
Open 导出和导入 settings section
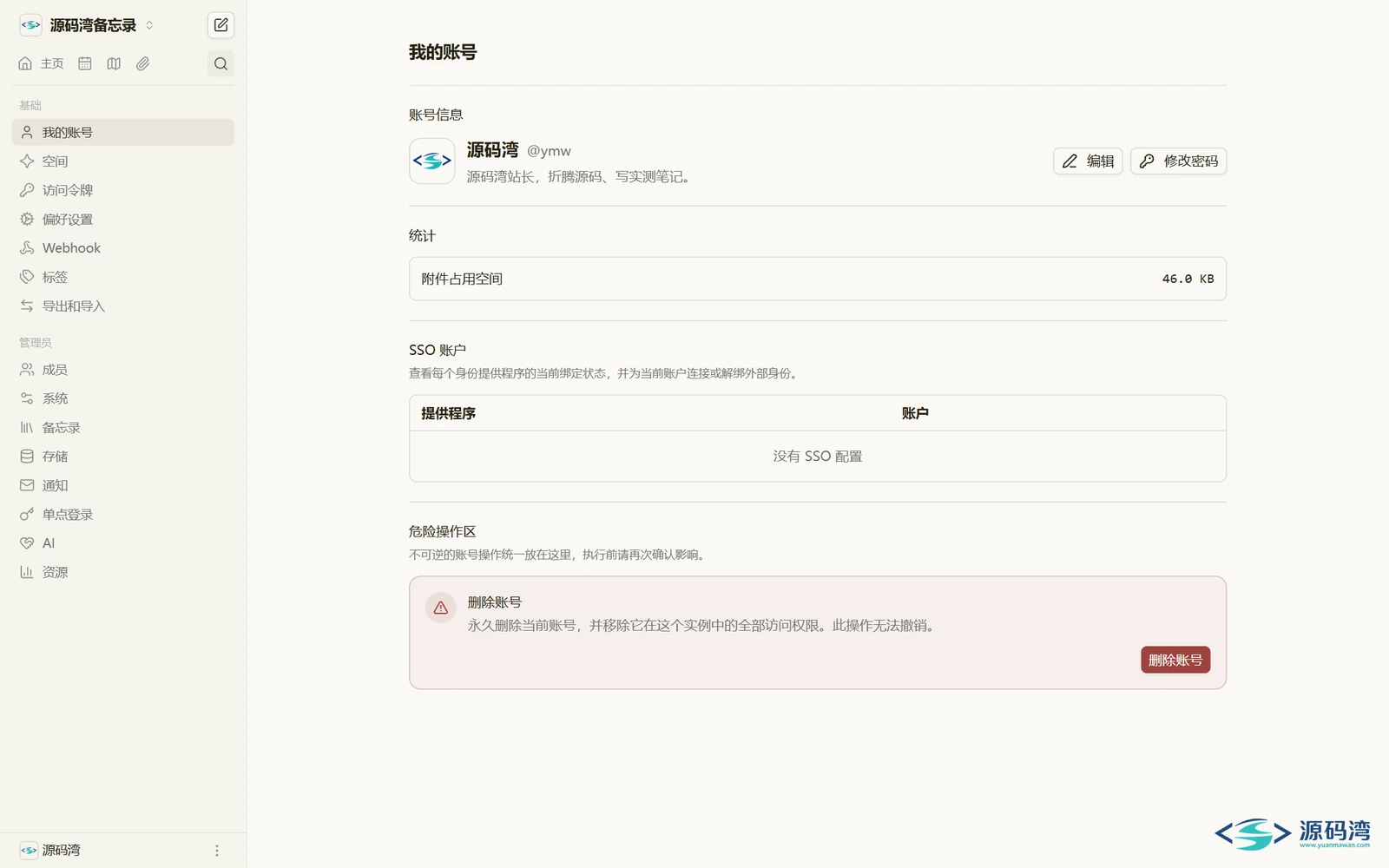[123, 306]
